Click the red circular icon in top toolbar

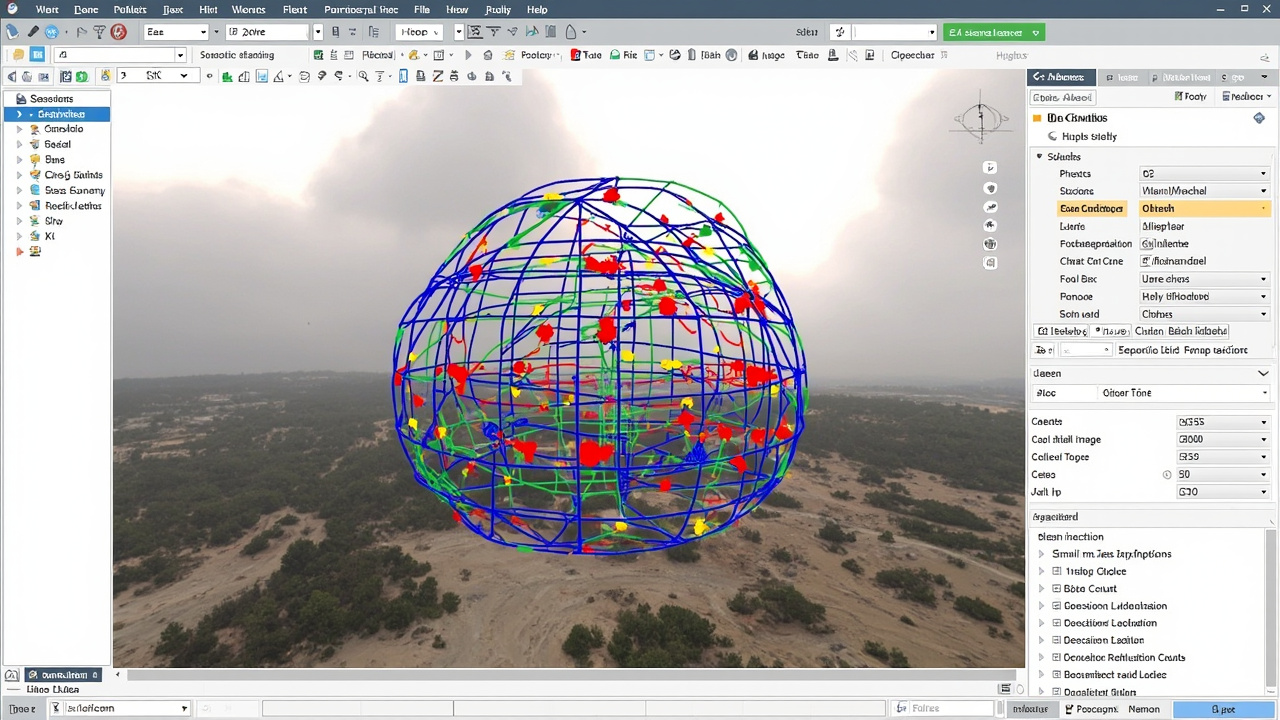pos(118,32)
